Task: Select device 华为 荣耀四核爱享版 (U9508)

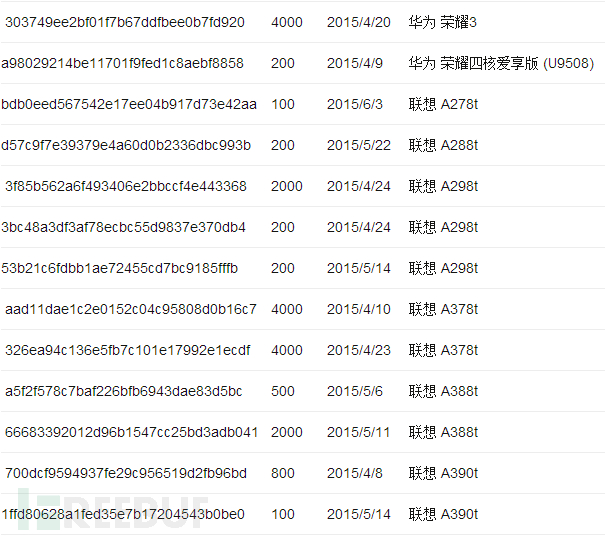Action: 501,63
